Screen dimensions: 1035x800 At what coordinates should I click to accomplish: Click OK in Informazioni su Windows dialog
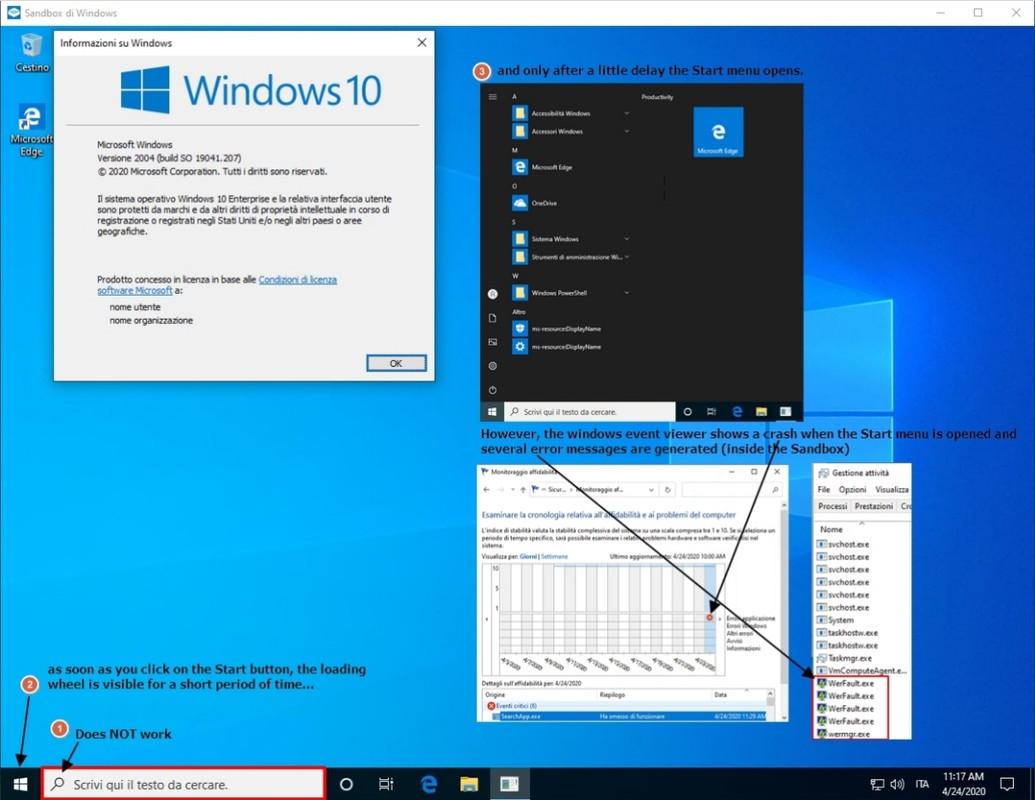click(396, 363)
